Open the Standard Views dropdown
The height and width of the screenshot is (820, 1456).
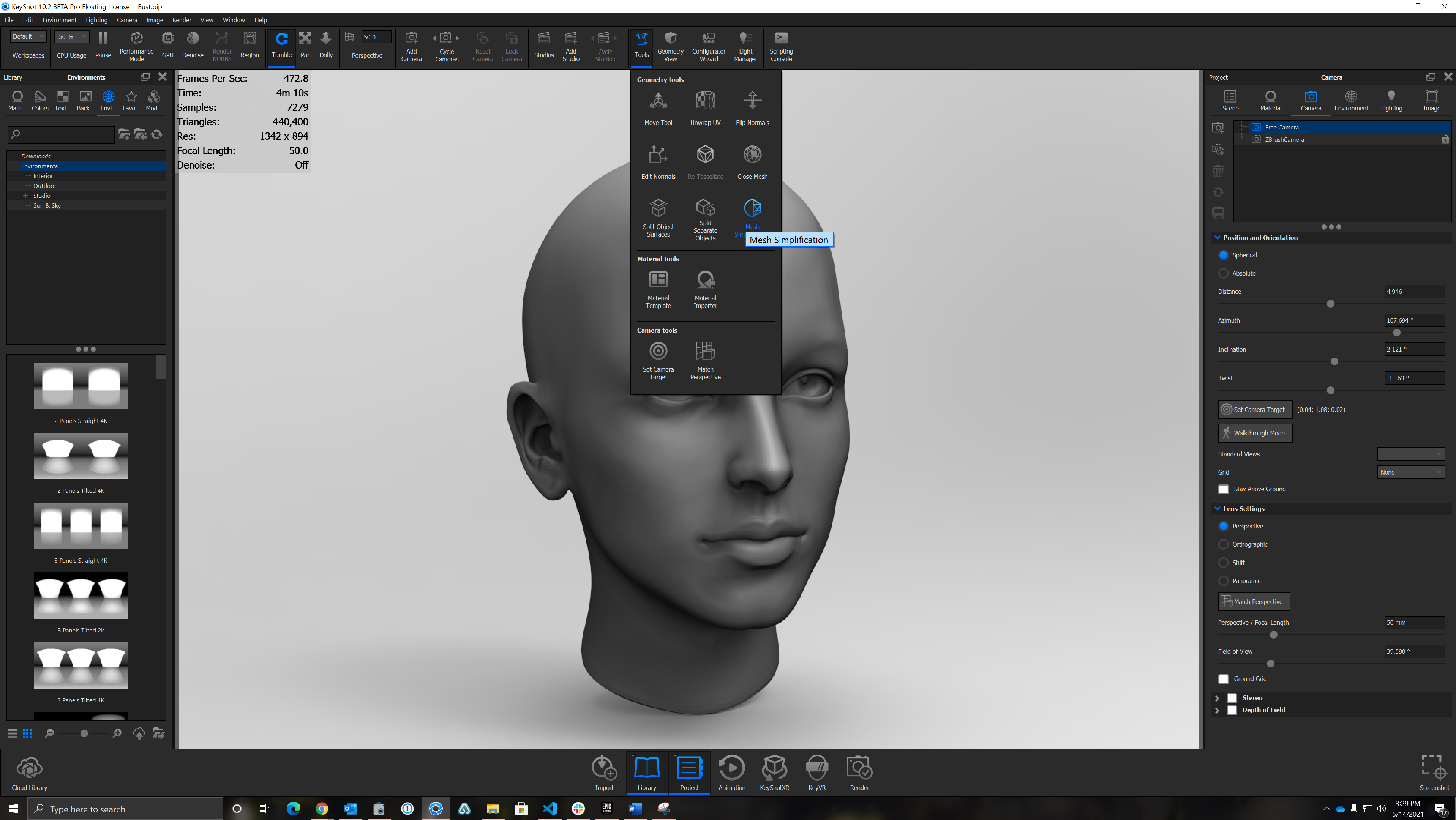(x=1410, y=454)
